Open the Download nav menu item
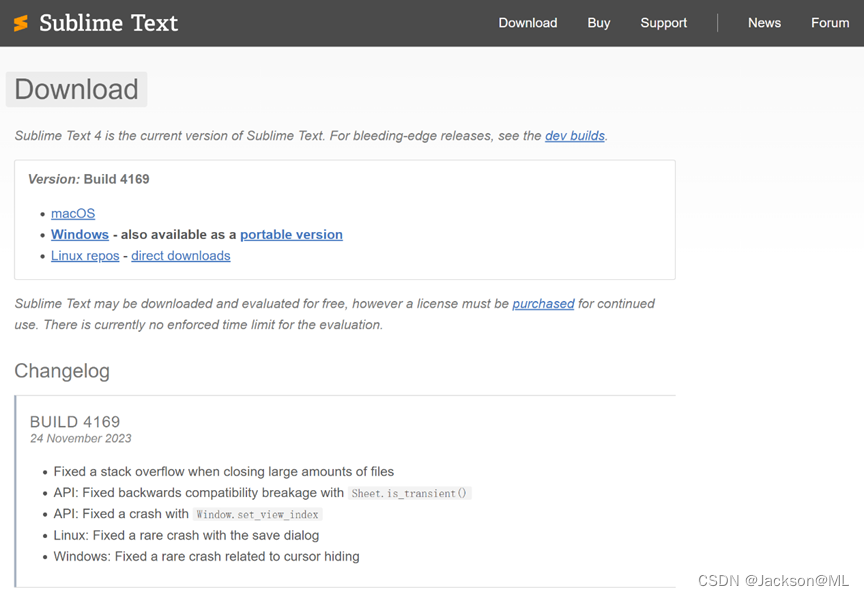The width and height of the screenshot is (864, 596). coord(528,23)
